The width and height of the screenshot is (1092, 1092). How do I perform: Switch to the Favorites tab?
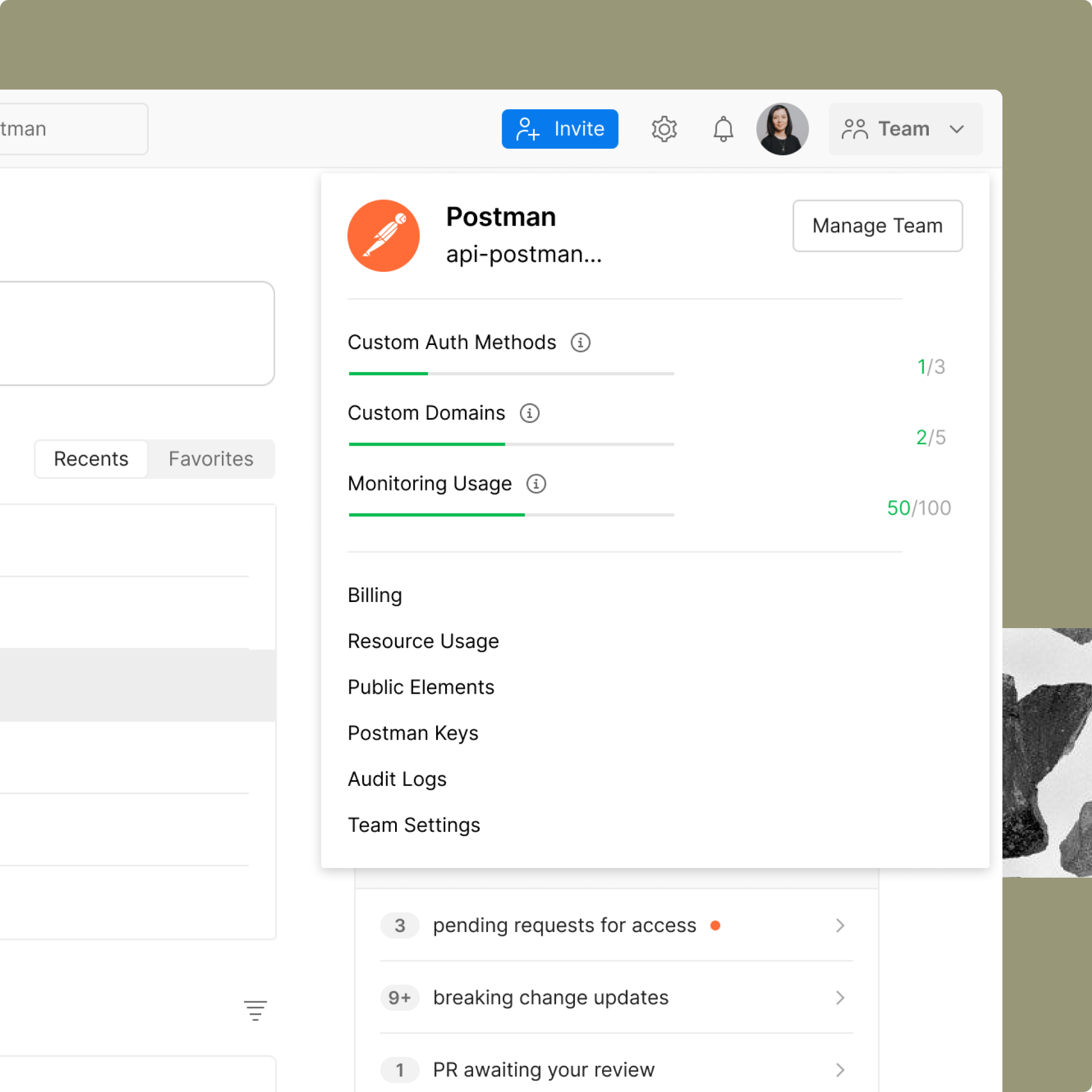click(211, 459)
